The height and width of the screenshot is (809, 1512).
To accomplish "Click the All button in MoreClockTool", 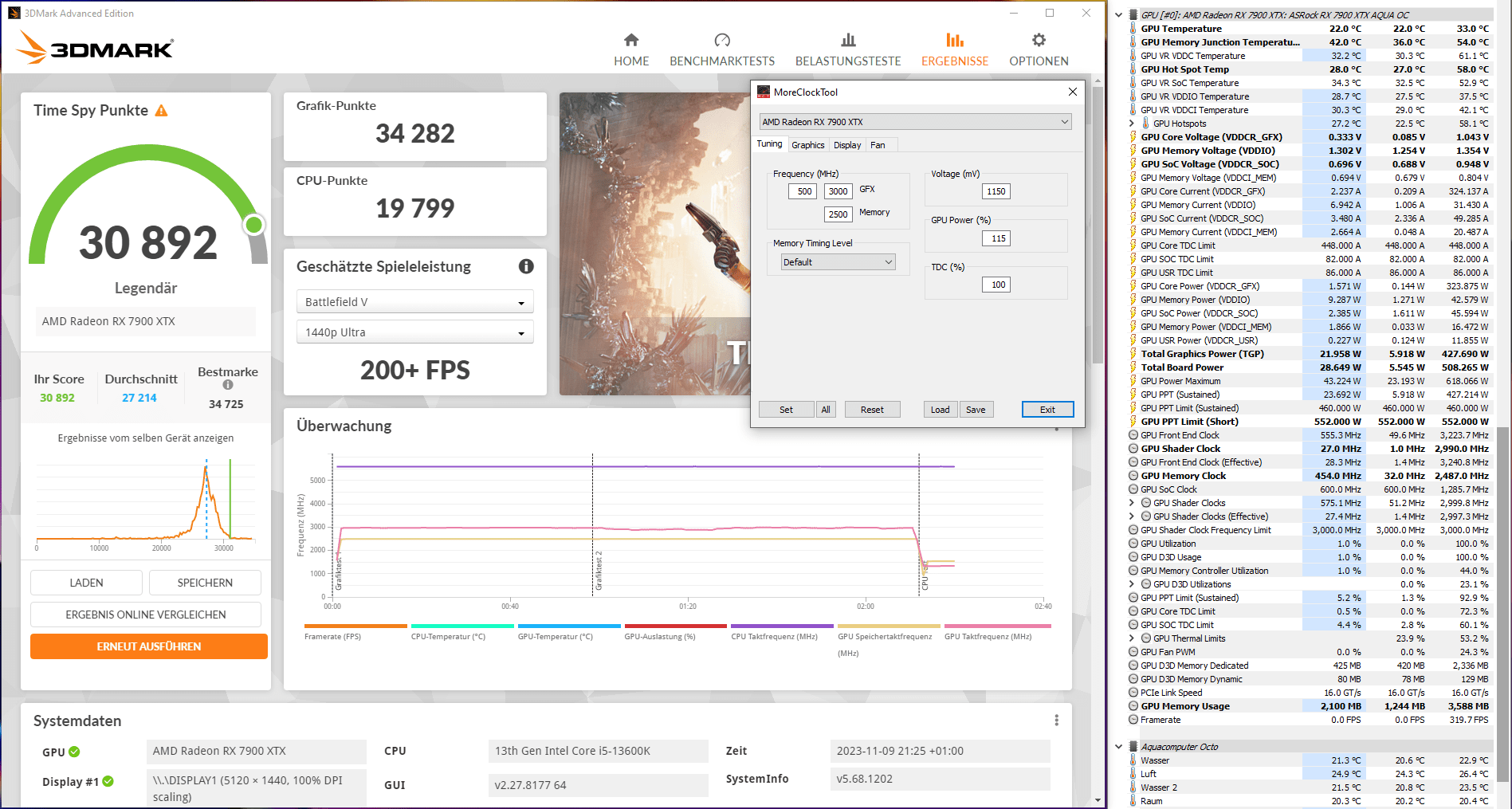I will [826, 410].
